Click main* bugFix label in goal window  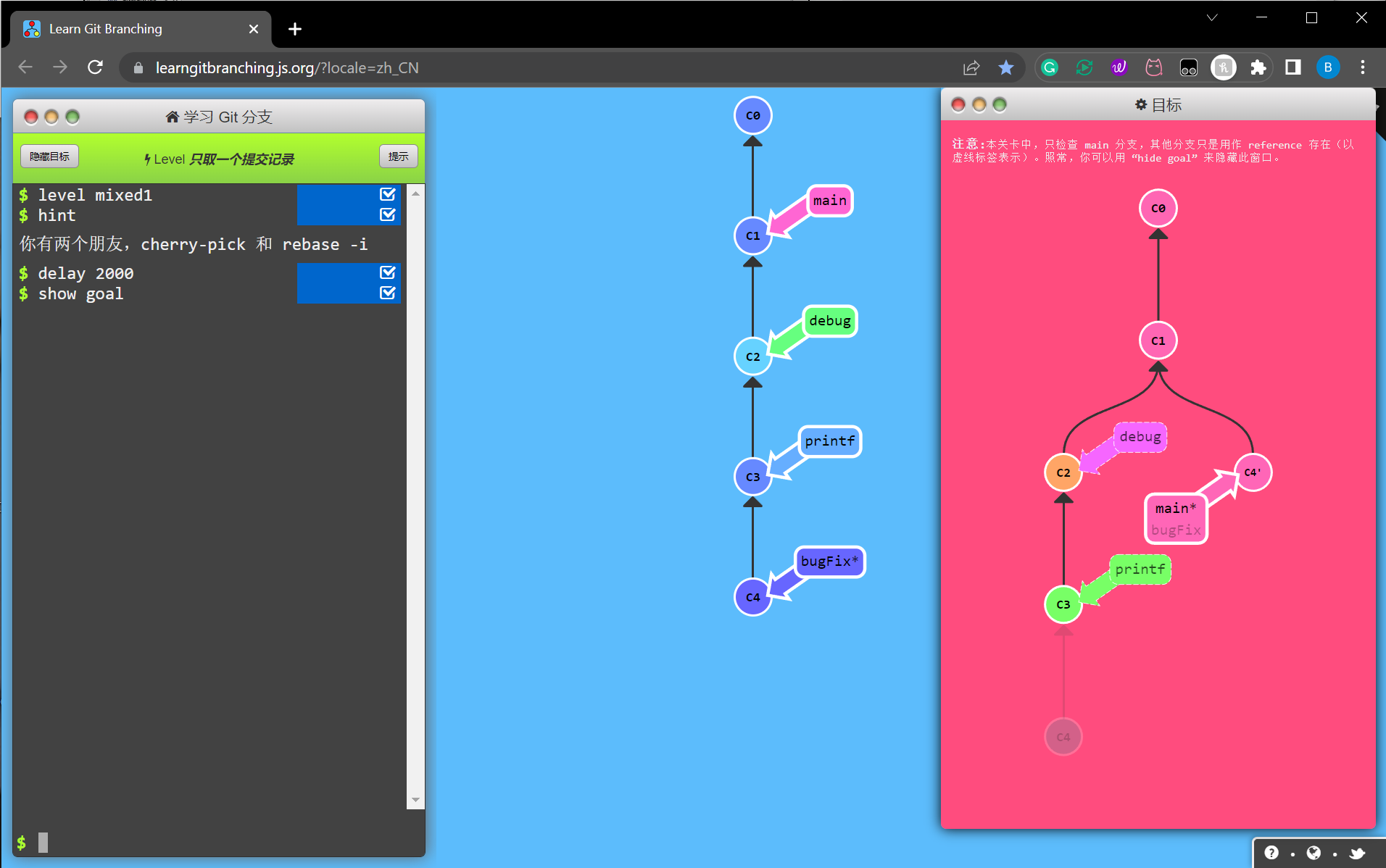(1176, 519)
